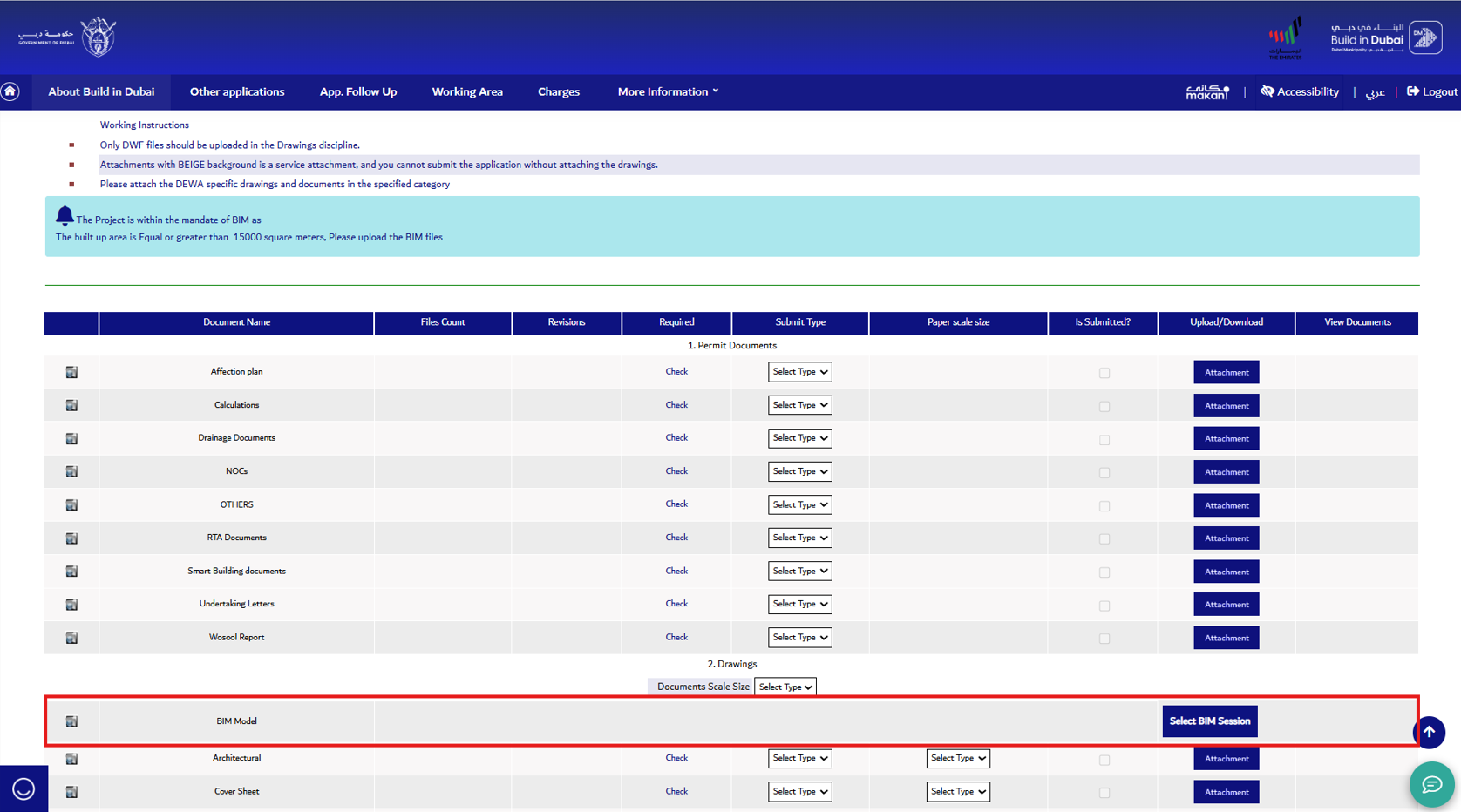Tick Is Submitted for Drainage Documents
This screenshot has width=1461, height=812.
[x=1104, y=439]
